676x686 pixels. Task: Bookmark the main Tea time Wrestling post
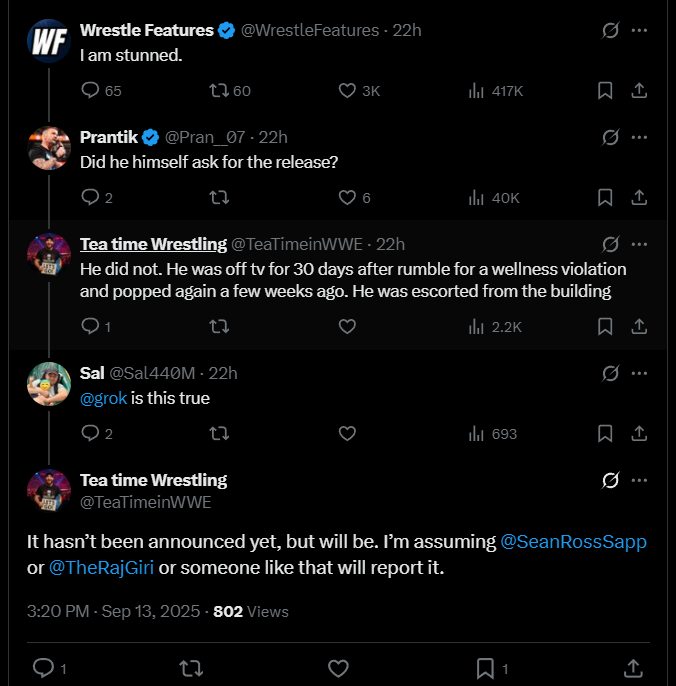[485, 667]
